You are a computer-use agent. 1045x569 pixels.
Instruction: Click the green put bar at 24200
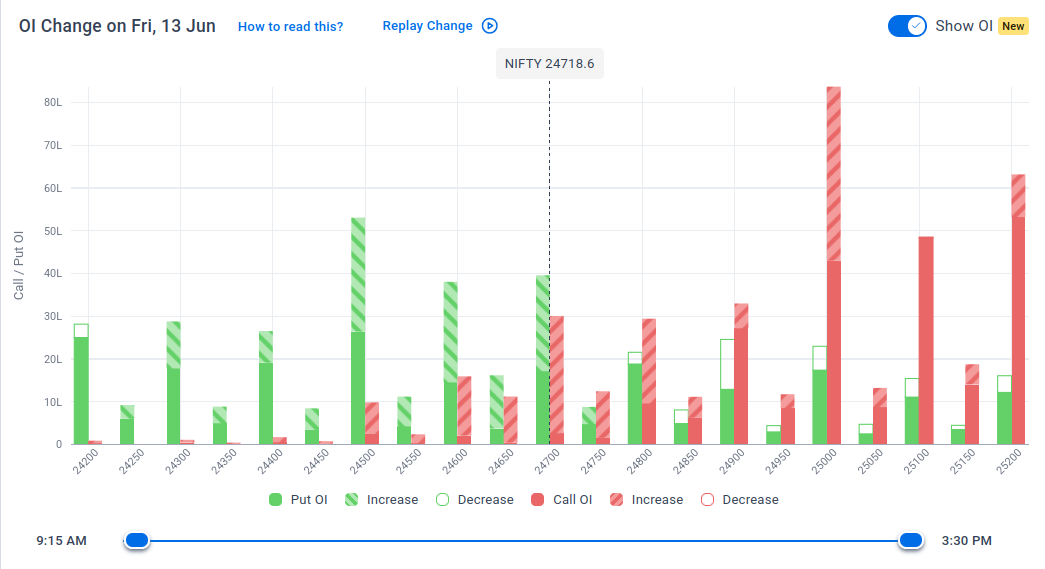pos(81,384)
